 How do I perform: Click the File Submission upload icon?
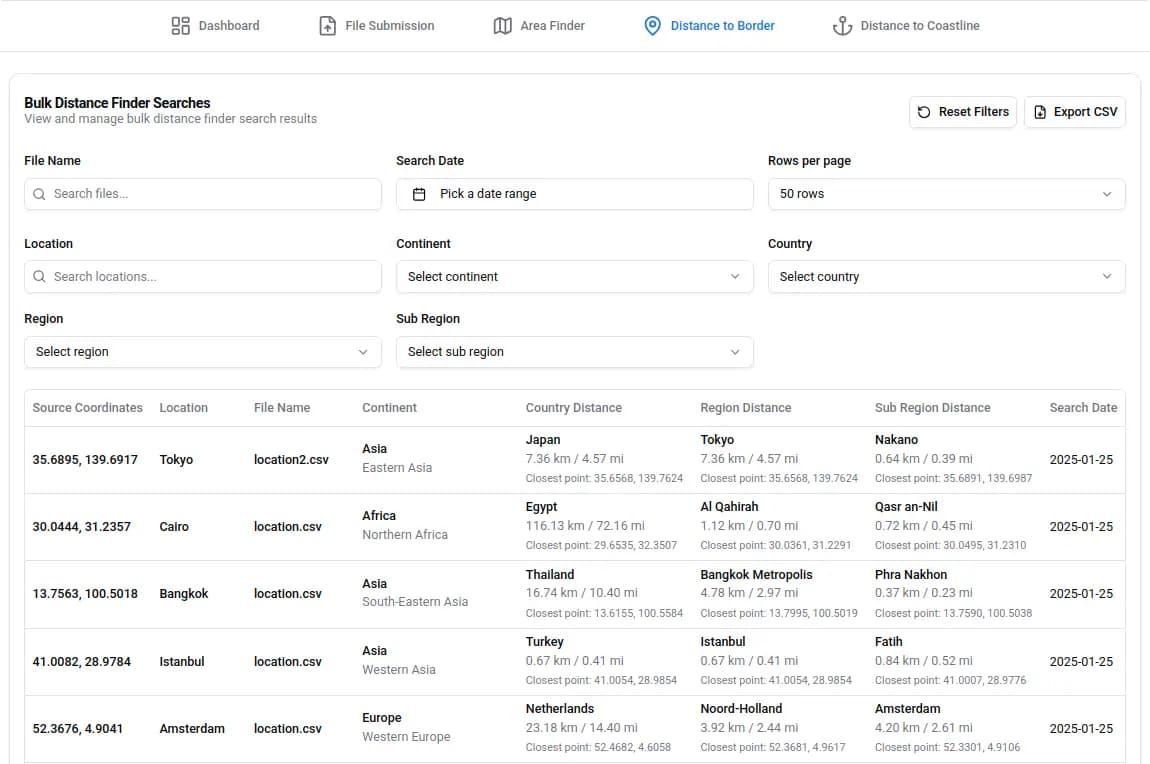[327, 26]
